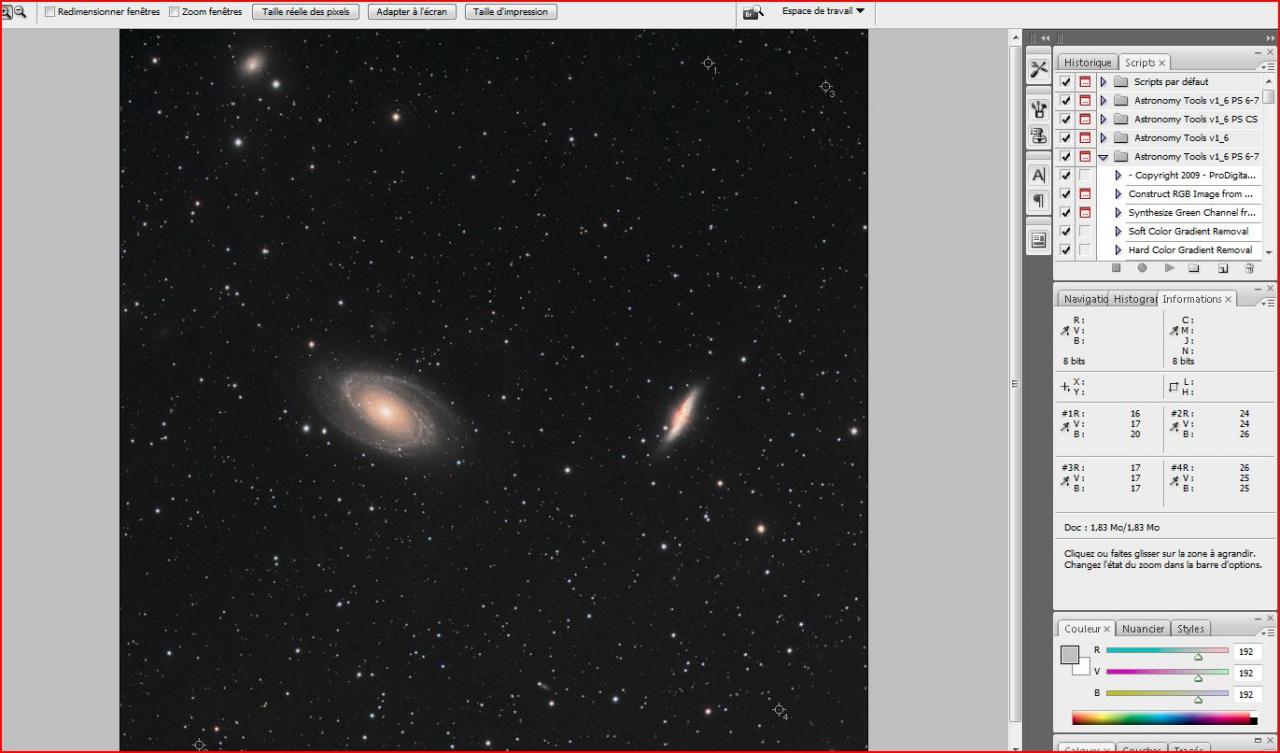Toggle the Scripts par défaut set checkmark

pyautogui.click(x=1066, y=82)
